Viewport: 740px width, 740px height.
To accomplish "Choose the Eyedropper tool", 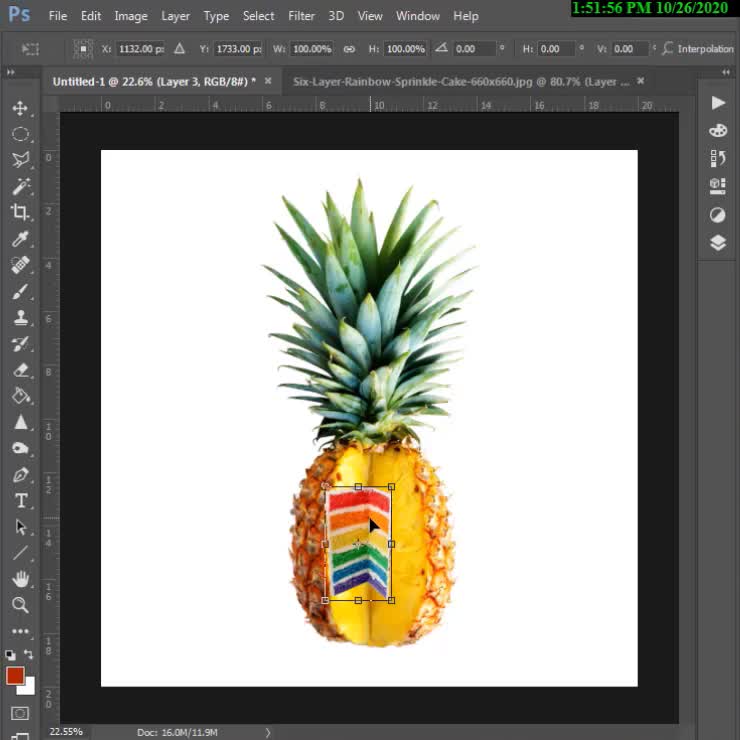I will pyautogui.click(x=20, y=239).
